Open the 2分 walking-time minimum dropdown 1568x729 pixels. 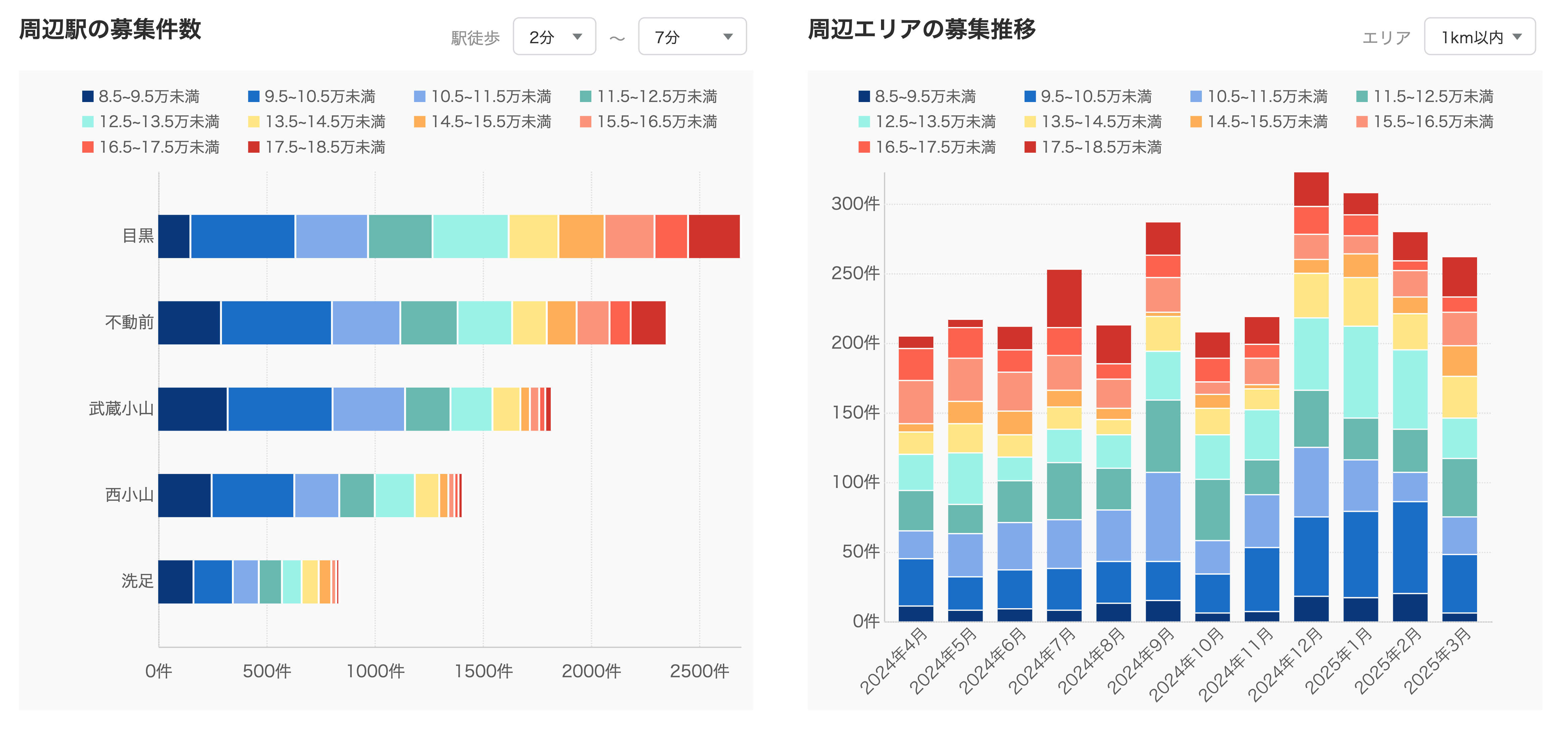(x=554, y=37)
